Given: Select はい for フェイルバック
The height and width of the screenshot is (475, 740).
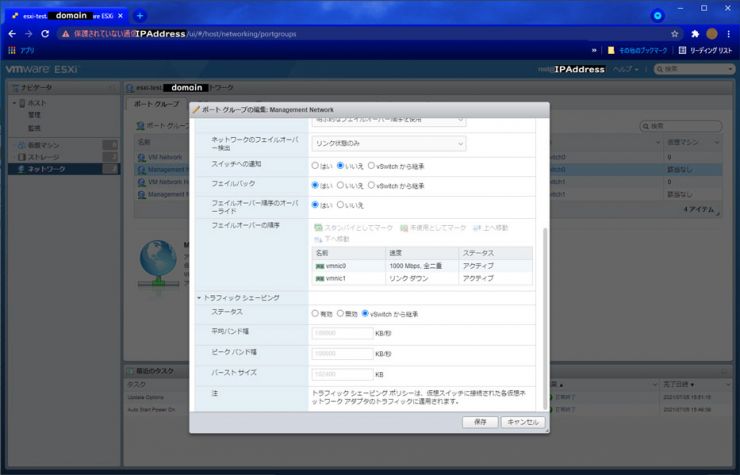Looking at the screenshot, I should [315, 186].
